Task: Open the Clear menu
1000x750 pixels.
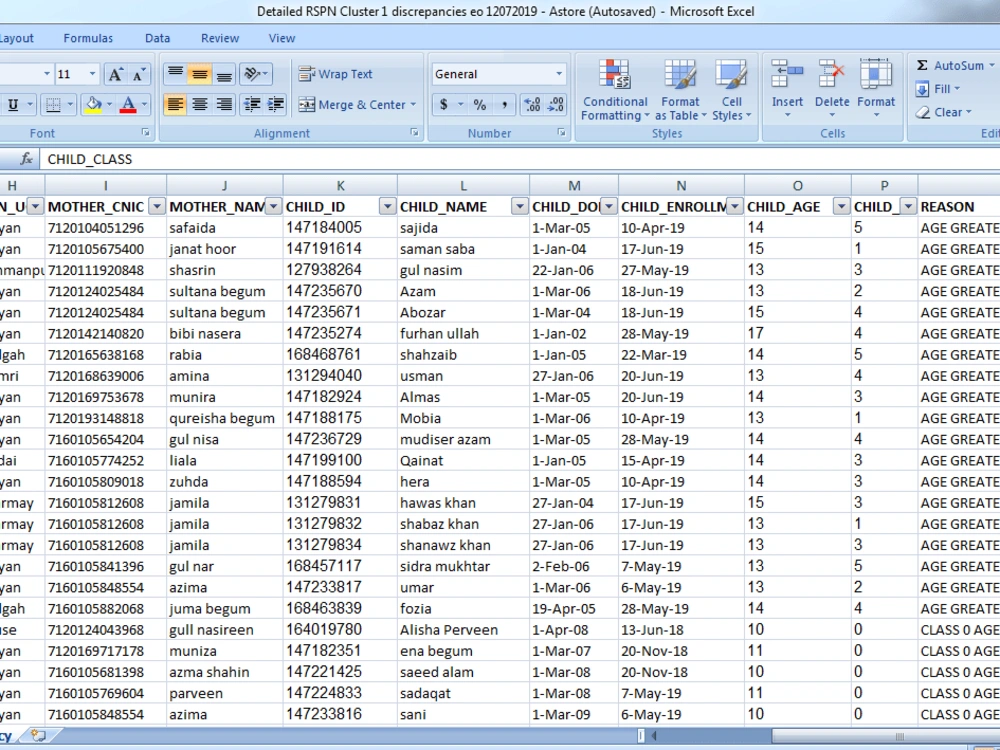Action: click(944, 112)
